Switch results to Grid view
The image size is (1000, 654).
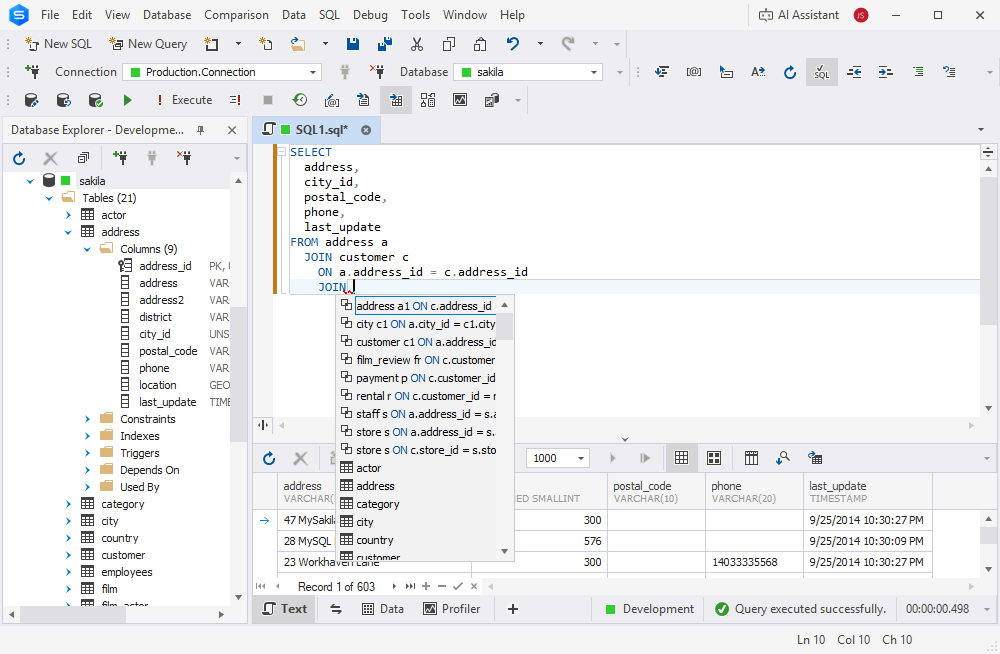click(x=681, y=459)
